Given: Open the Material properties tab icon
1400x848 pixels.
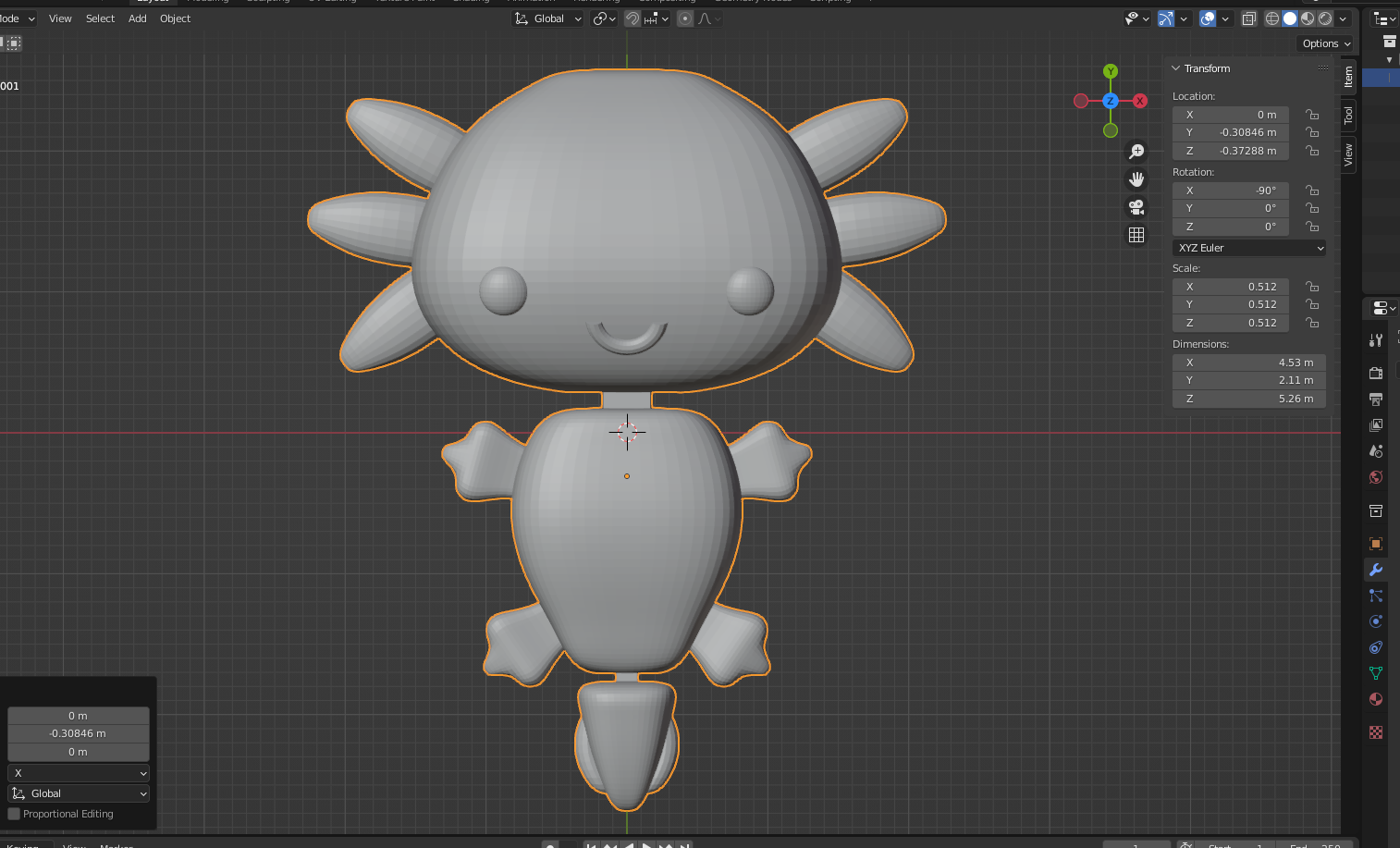Looking at the screenshot, I should (1376, 699).
